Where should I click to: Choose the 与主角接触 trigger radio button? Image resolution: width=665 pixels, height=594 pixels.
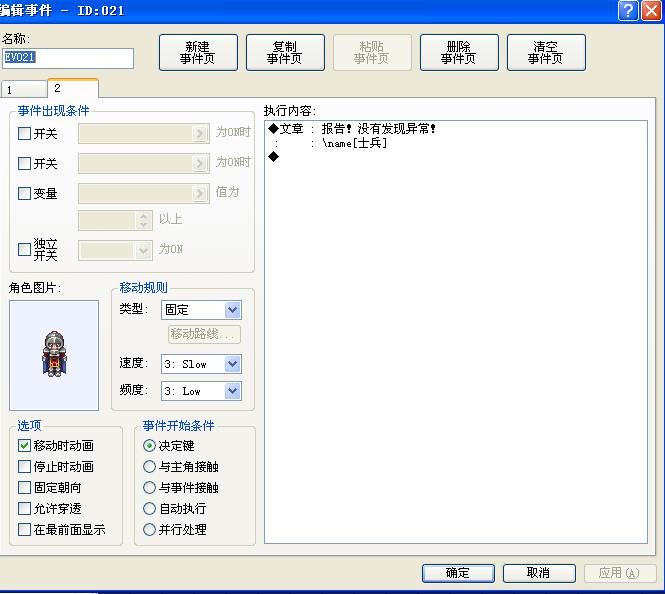(x=149, y=466)
